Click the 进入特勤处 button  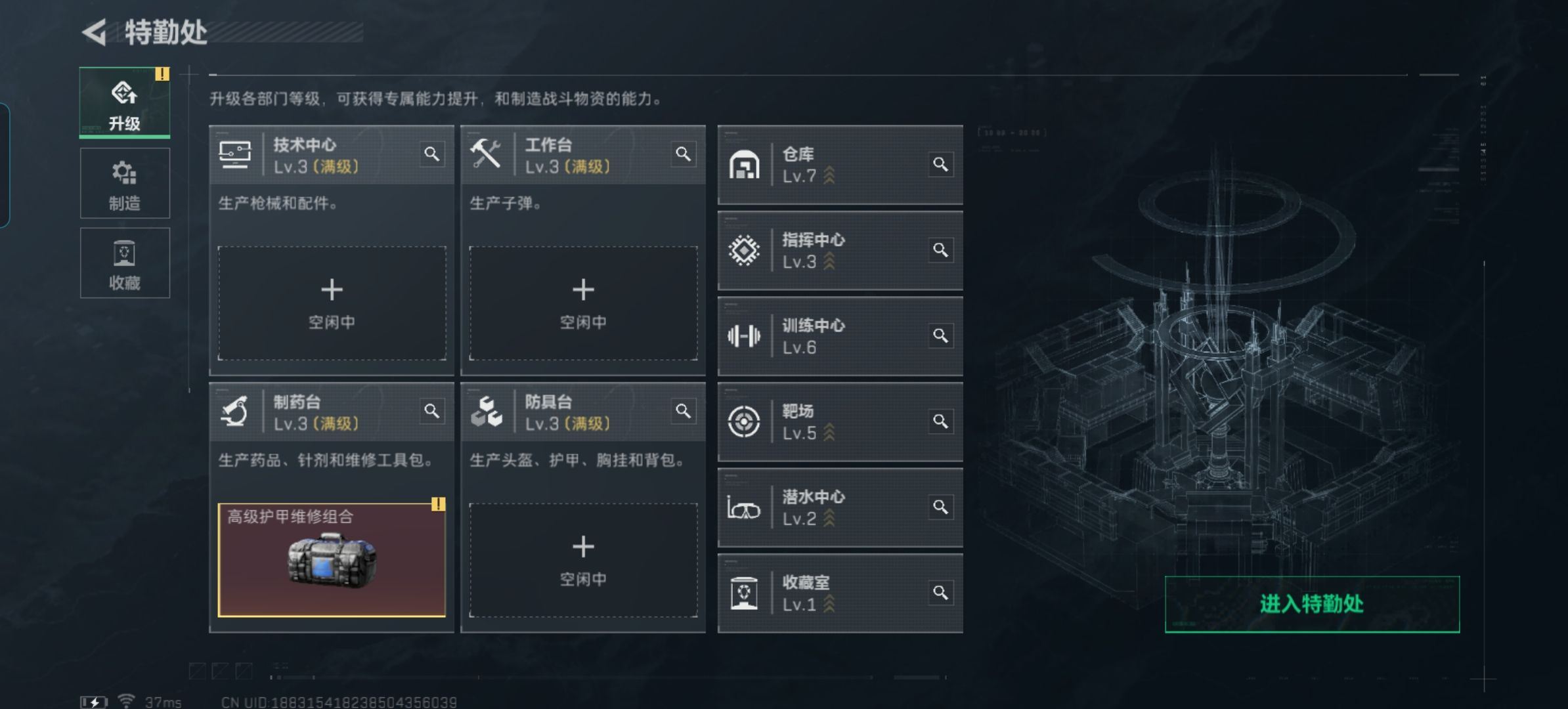(1312, 604)
